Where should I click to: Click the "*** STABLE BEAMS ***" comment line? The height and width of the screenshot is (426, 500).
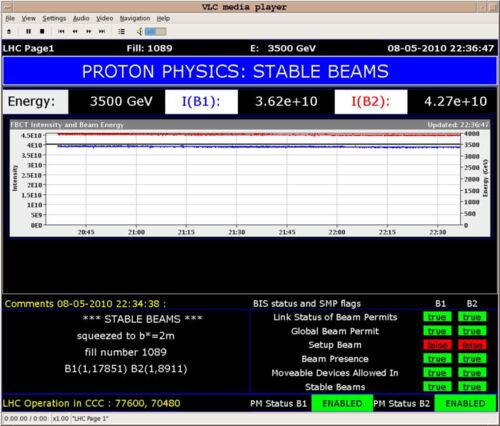coord(143,319)
